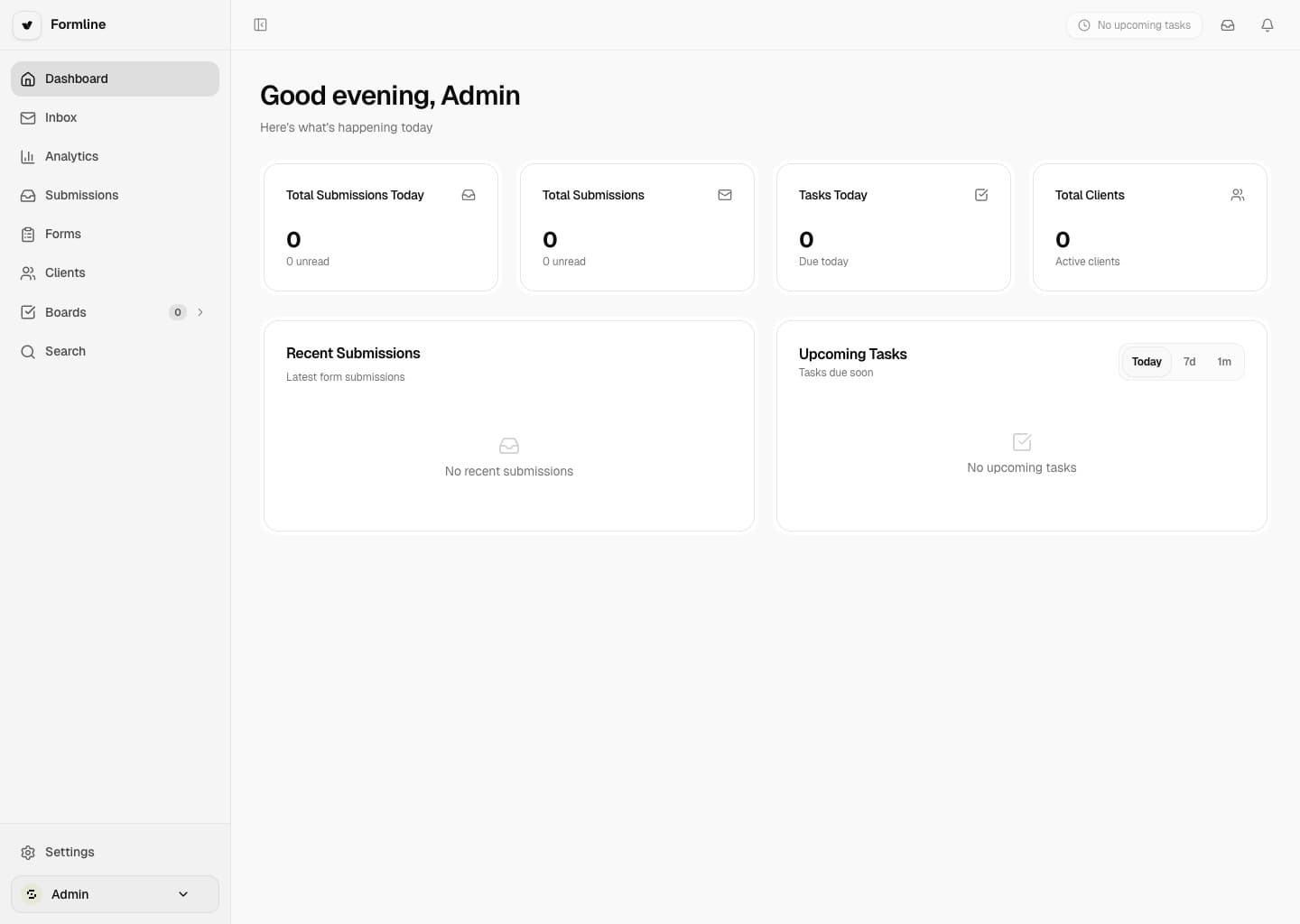Click the No upcoming tasks button
The width and height of the screenshot is (1300, 924).
(1134, 25)
